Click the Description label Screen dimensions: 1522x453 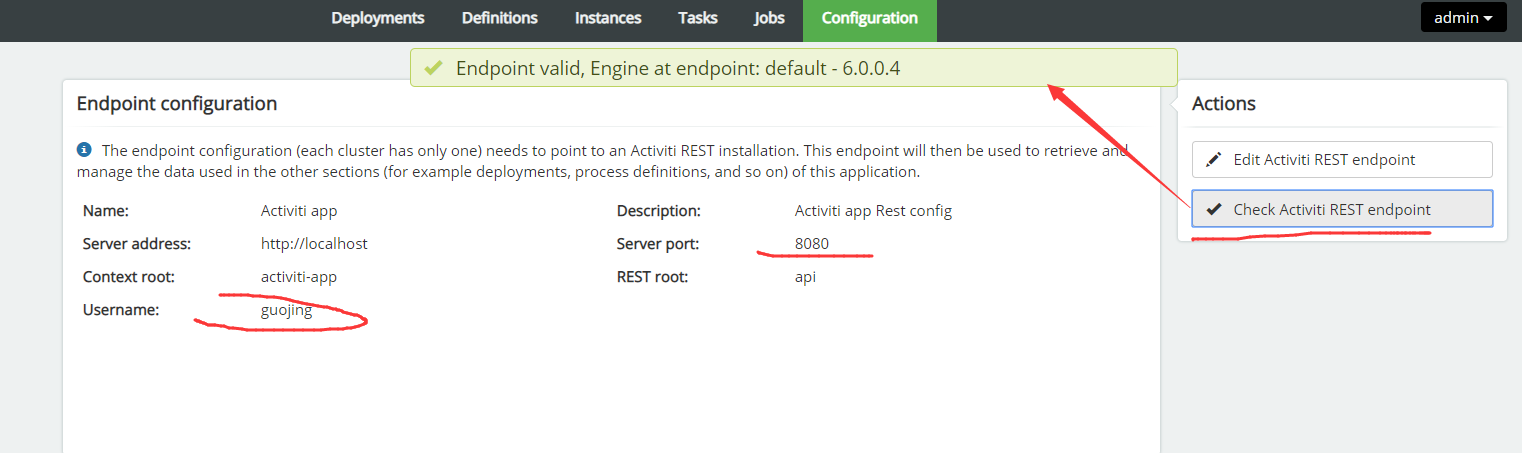[x=659, y=211]
